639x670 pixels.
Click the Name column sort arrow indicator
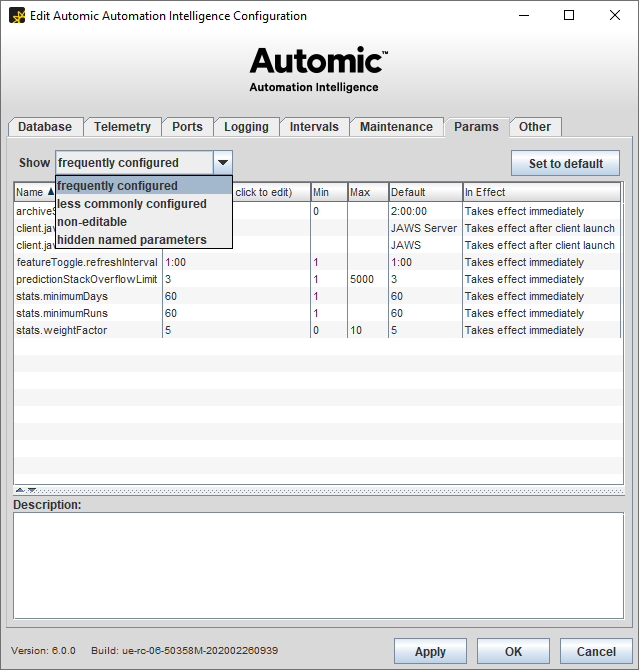click(x=51, y=192)
